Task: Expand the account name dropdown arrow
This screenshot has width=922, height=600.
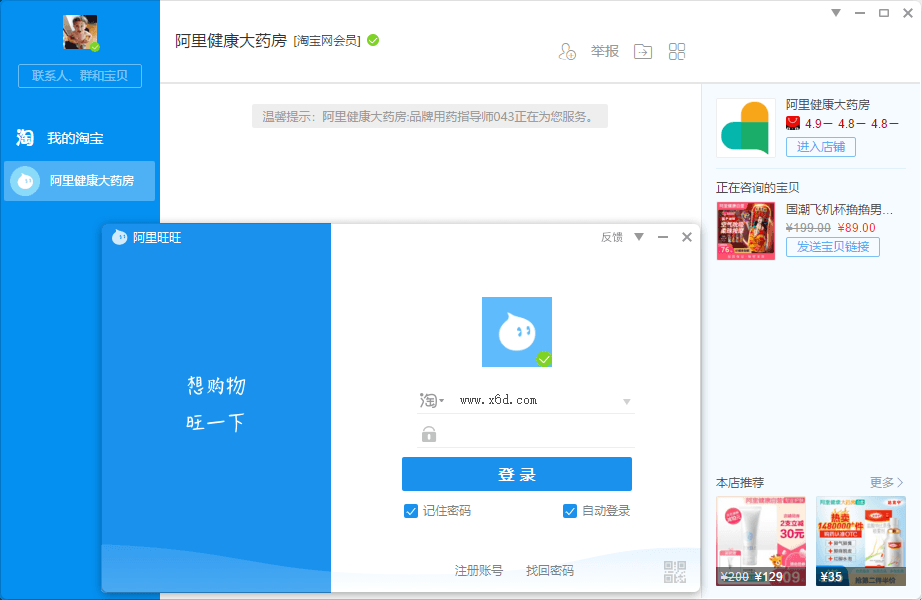Action: pos(629,400)
